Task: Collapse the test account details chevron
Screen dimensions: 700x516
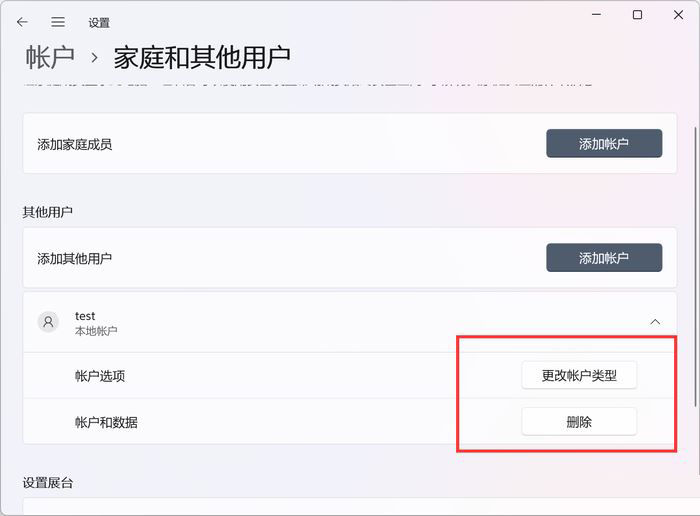Action: [655, 322]
